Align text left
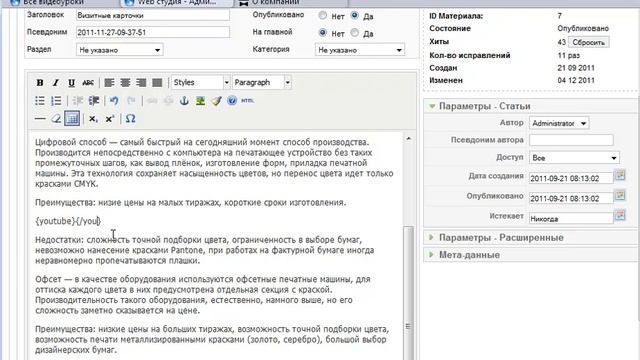This screenshot has height=360, width=640. coord(109,82)
